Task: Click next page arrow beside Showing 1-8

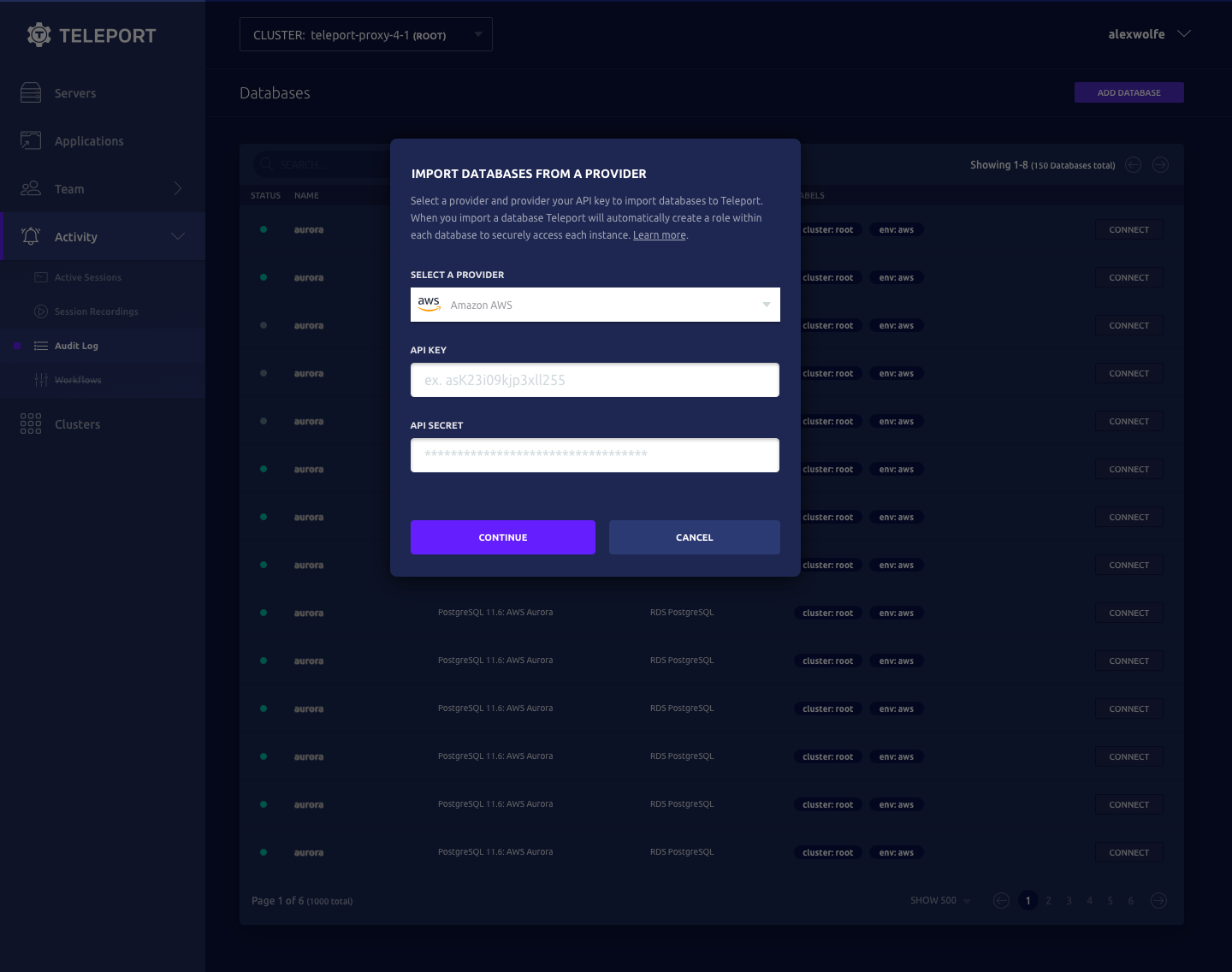Action: 1160,165
